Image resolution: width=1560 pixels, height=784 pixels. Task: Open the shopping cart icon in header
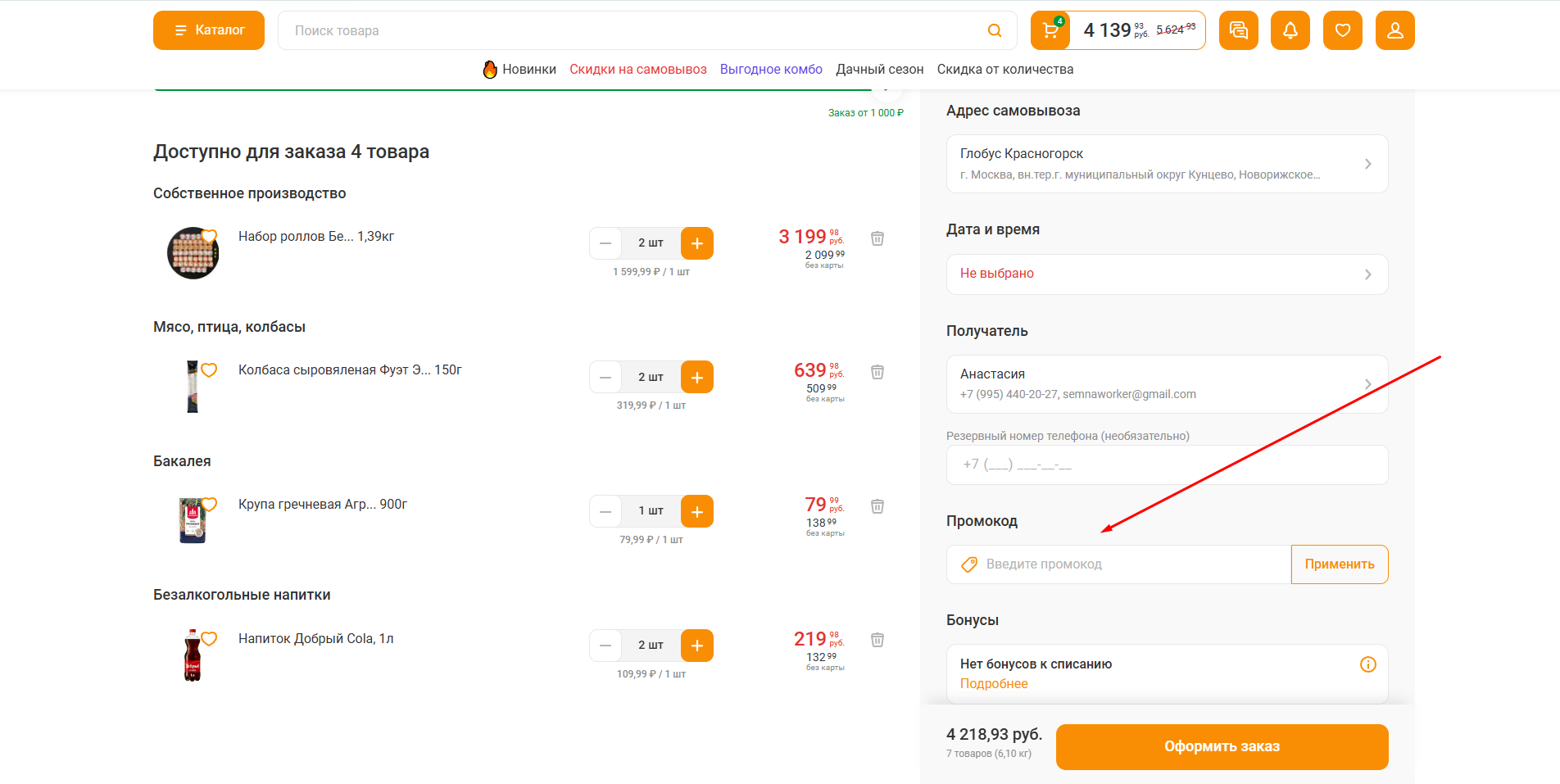pos(1050,31)
